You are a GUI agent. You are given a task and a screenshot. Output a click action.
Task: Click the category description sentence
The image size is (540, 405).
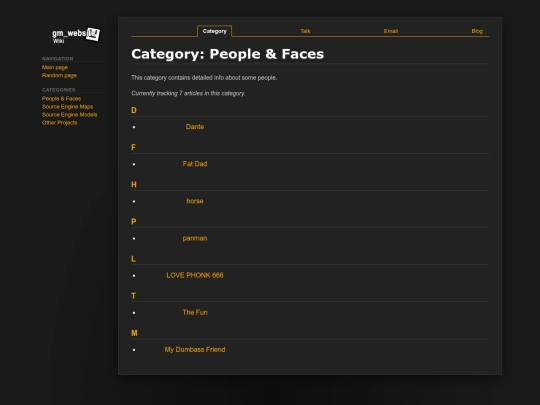[204, 78]
